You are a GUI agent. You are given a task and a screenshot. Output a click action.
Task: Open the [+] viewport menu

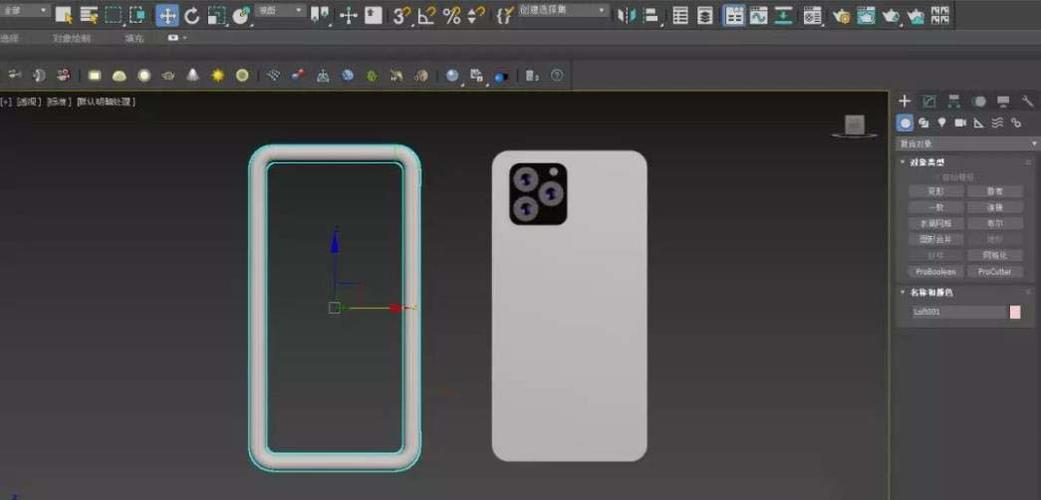tap(6, 102)
